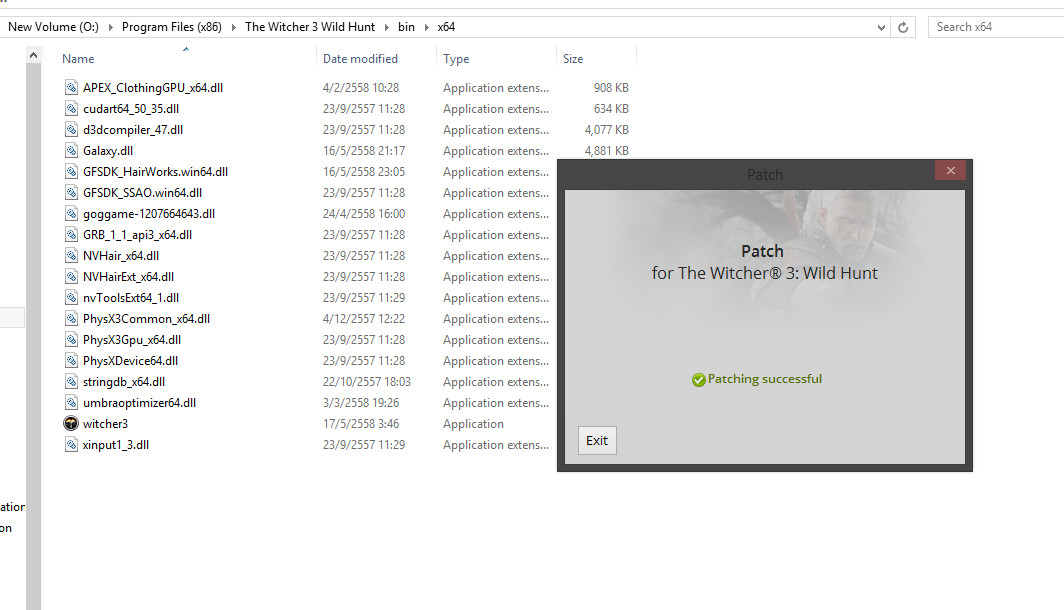
Task: Click the GRB_1_1_api3_x64.dll file icon
Action: pos(71,235)
